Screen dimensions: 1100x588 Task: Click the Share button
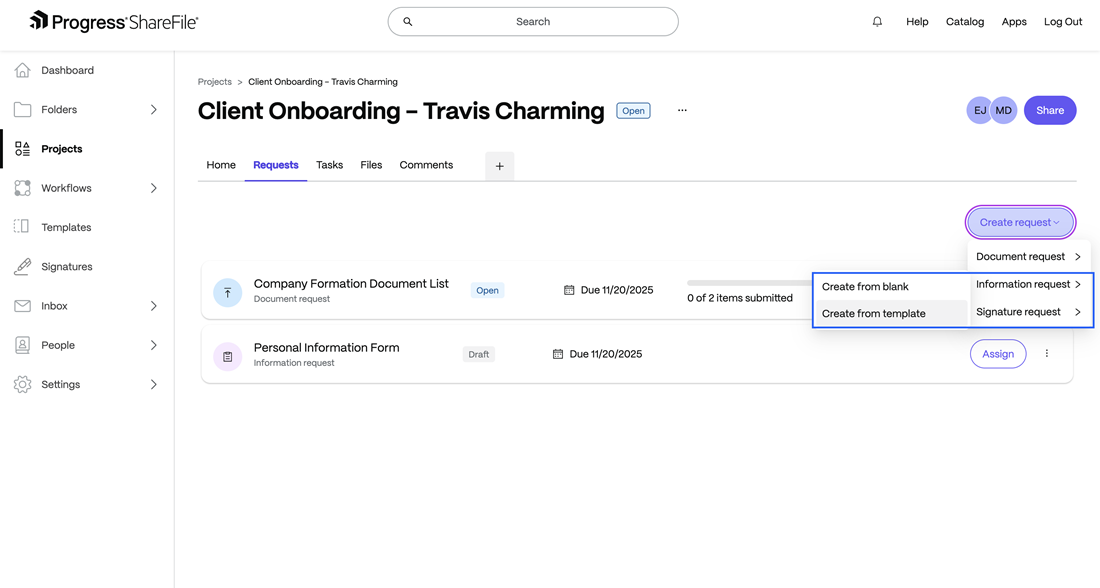click(x=1050, y=110)
